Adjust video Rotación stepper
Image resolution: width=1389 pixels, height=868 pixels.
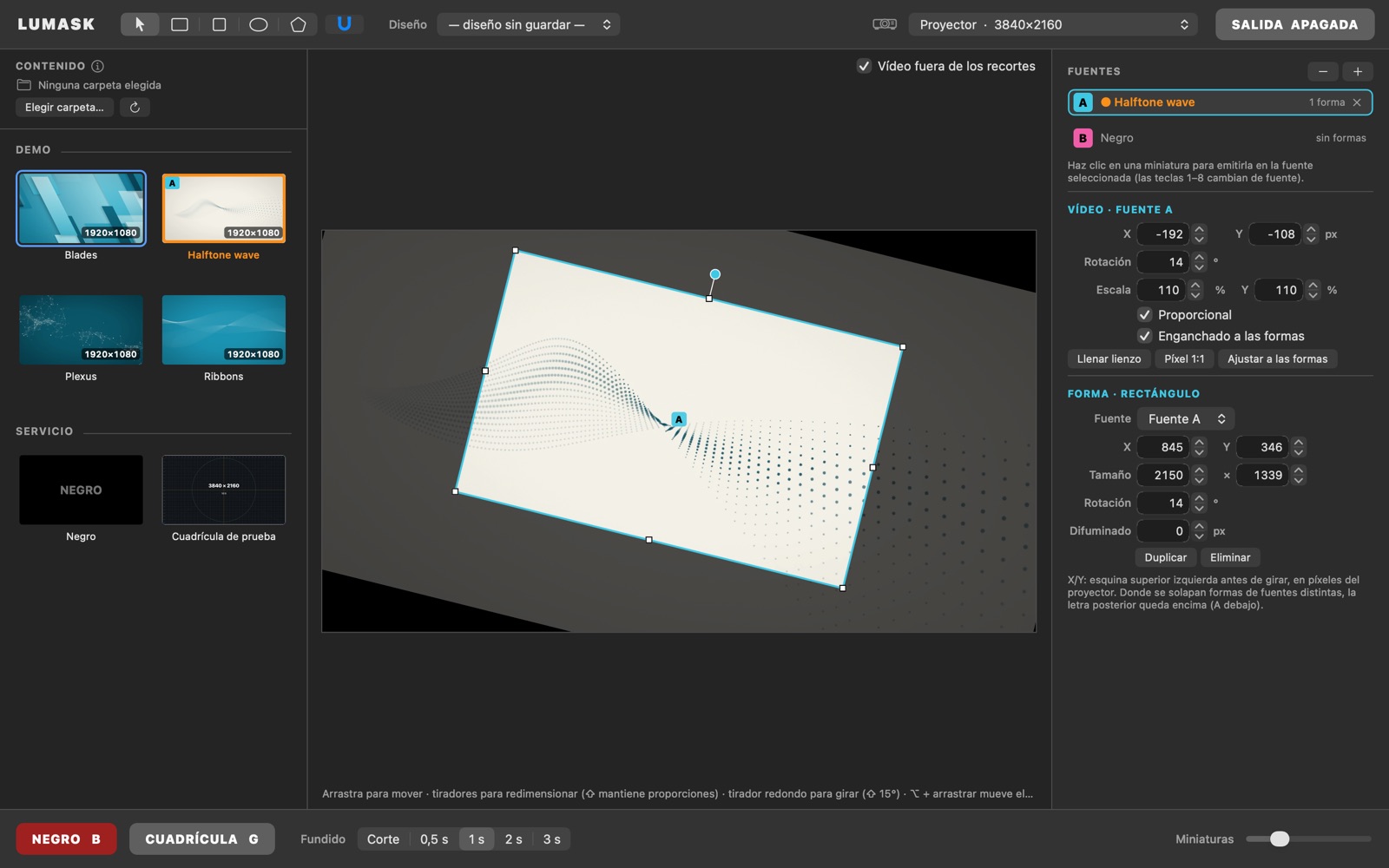[x=1199, y=261]
